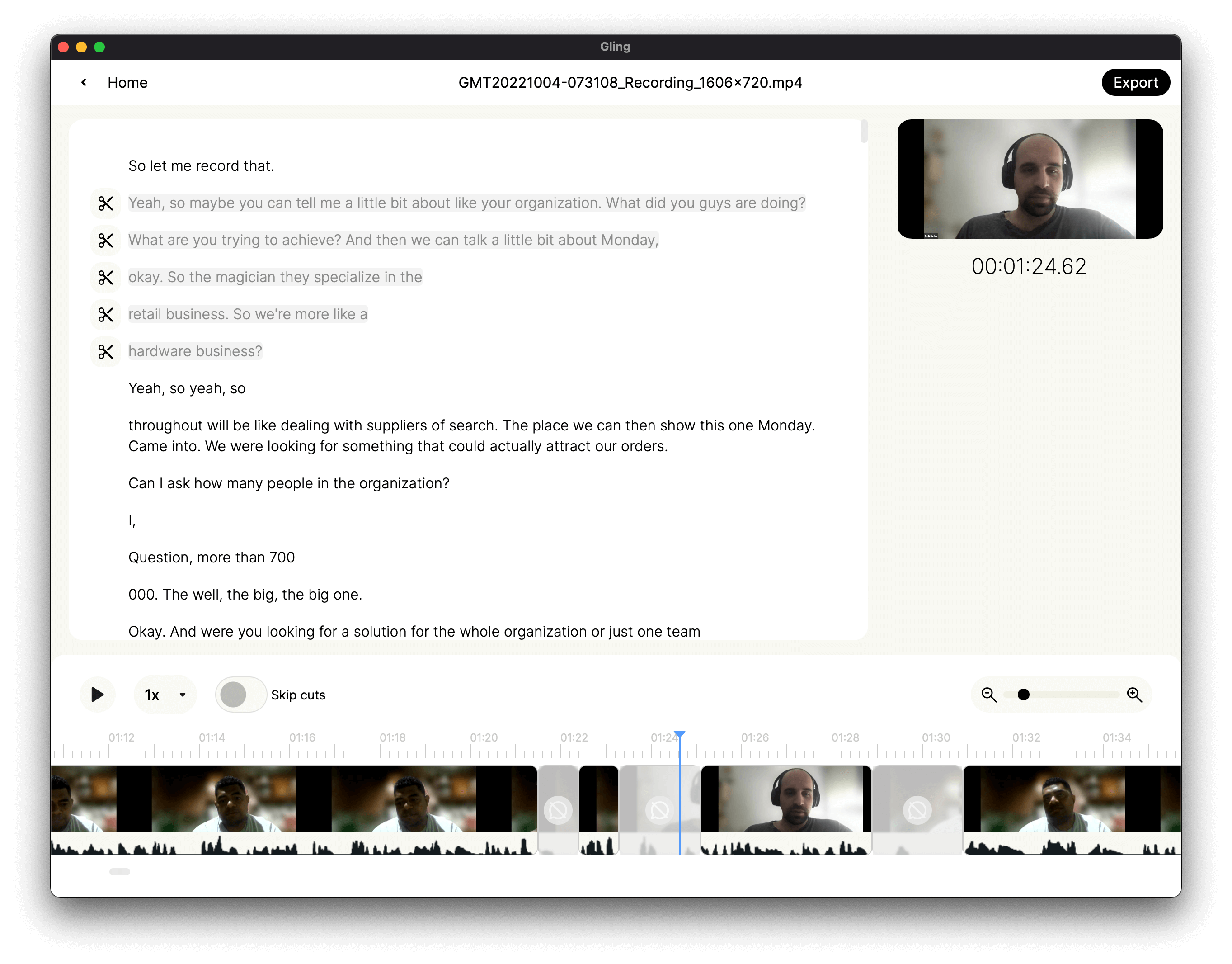1232x964 pixels.
Task: Click scissors beside 'retail business. So we're'
Action: coord(105,314)
